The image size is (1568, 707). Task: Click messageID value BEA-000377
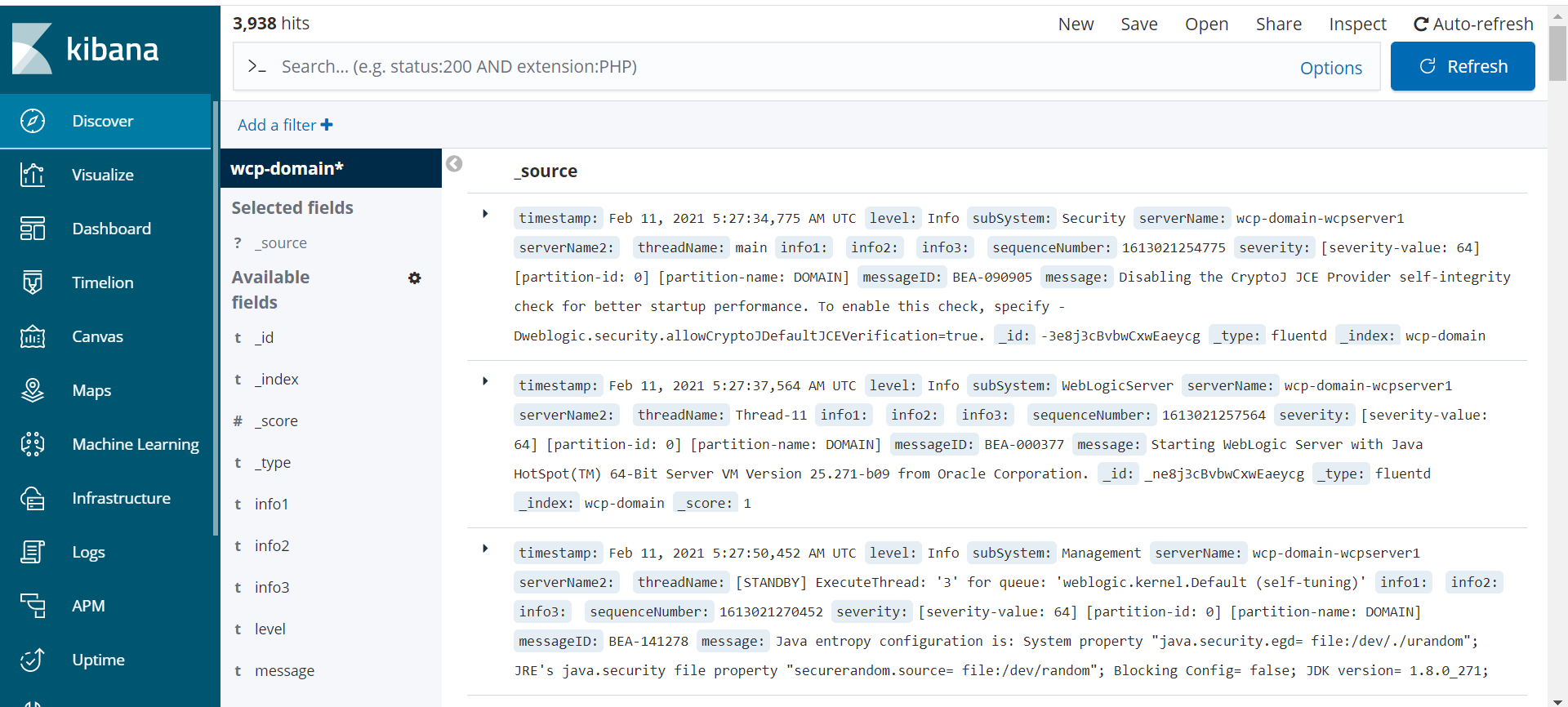pos(1024,445)
